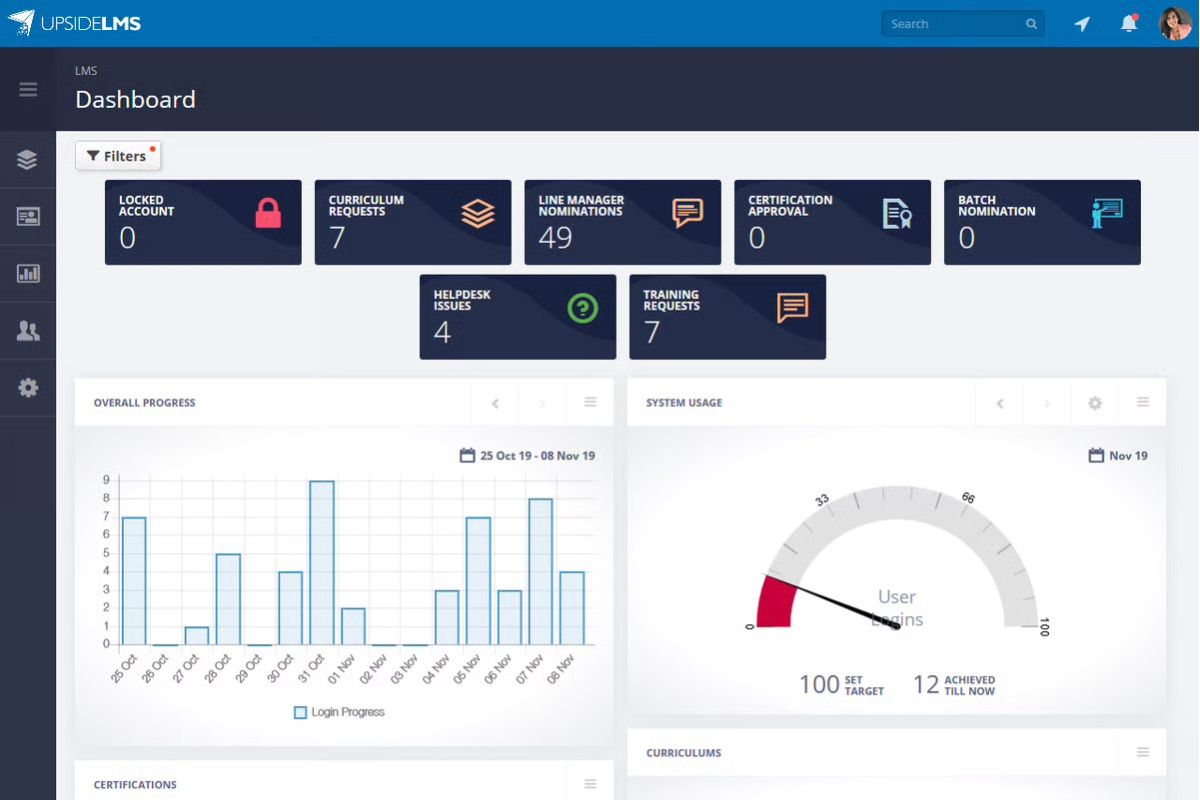
Task: Open the stacked layers sidebar icon
Action: pos(28,159)
